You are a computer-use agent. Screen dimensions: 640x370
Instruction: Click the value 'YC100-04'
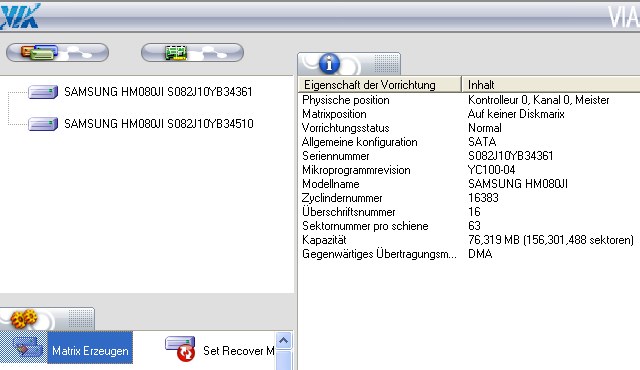491,170
